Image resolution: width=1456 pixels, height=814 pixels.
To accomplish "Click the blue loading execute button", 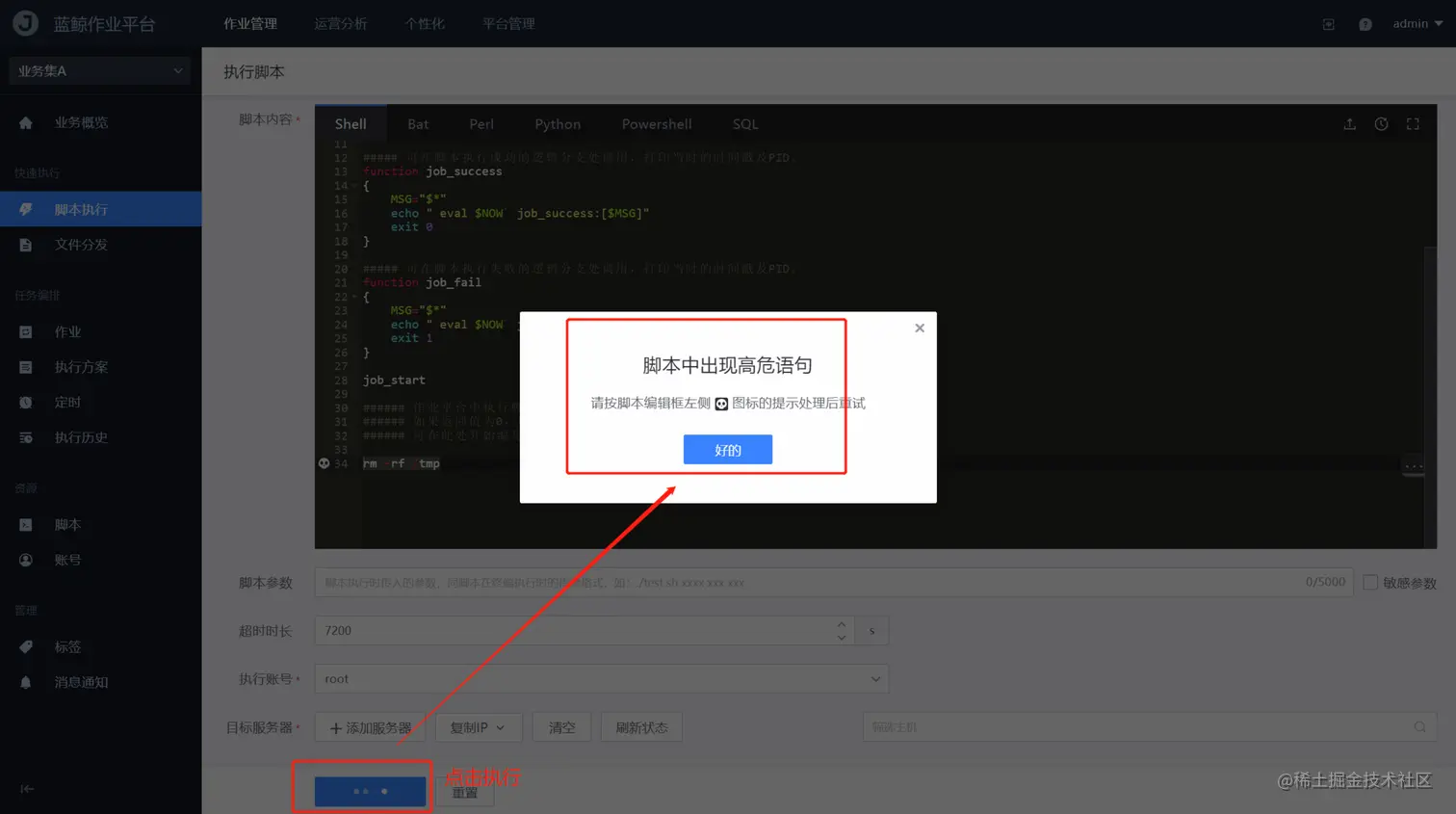I will [370, 792].
